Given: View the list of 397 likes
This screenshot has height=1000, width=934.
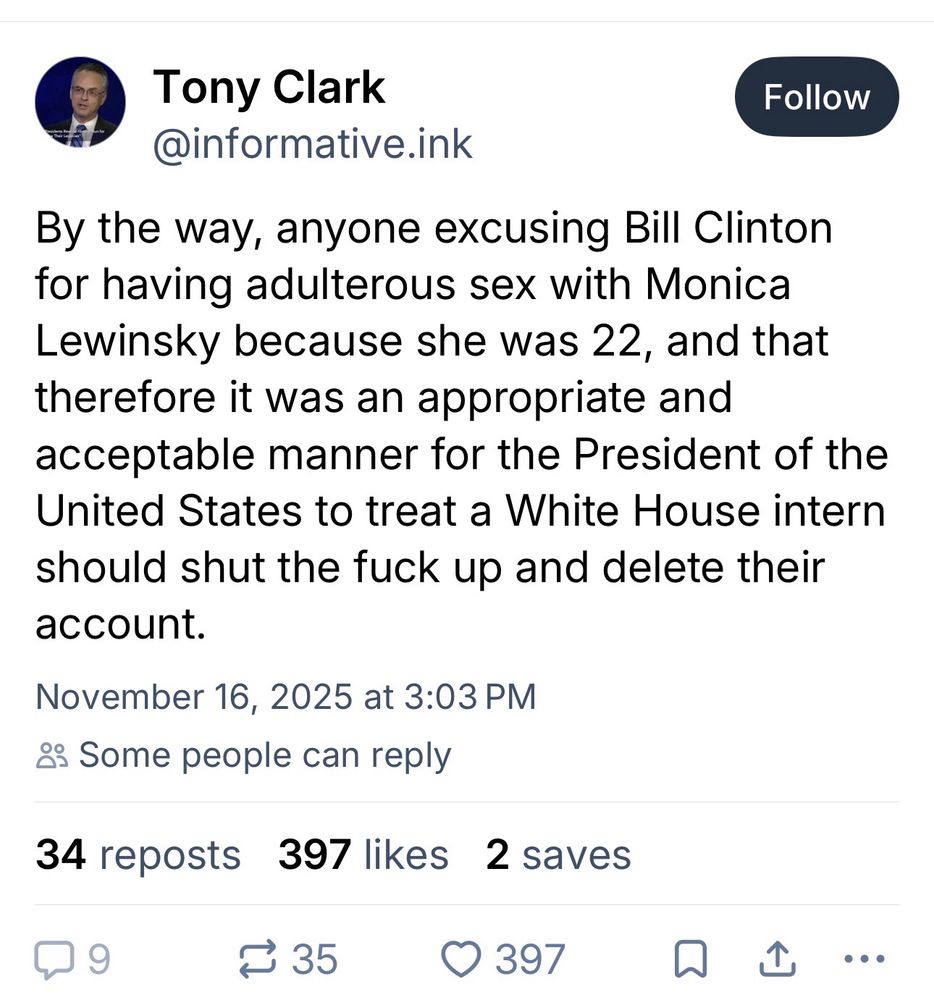Looking at the screenshot, I should click(x=363, y=854).
